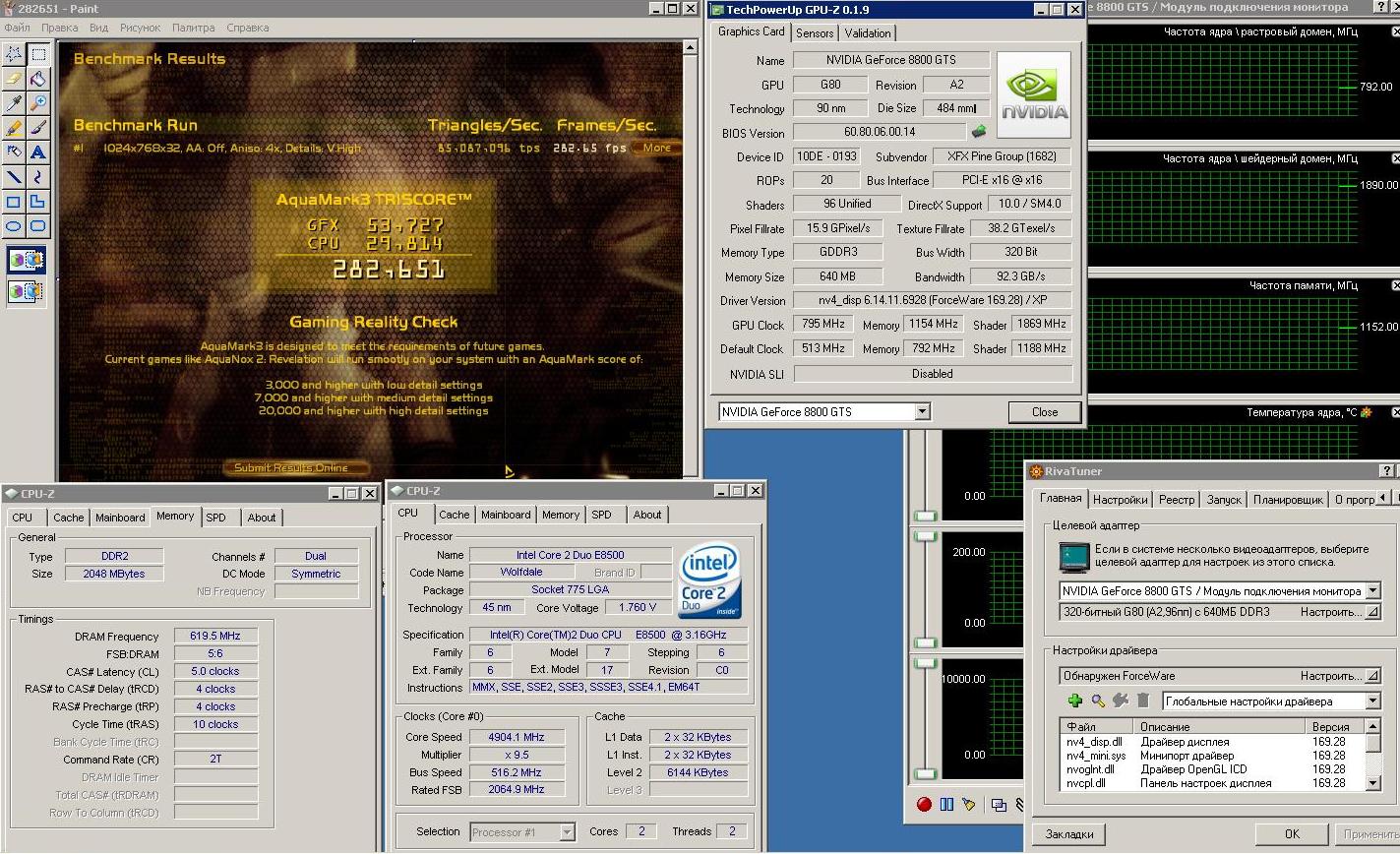Close the Частота памяти graph panel
Viewport: 1400px width, 854px height.
pos(1395,285)
